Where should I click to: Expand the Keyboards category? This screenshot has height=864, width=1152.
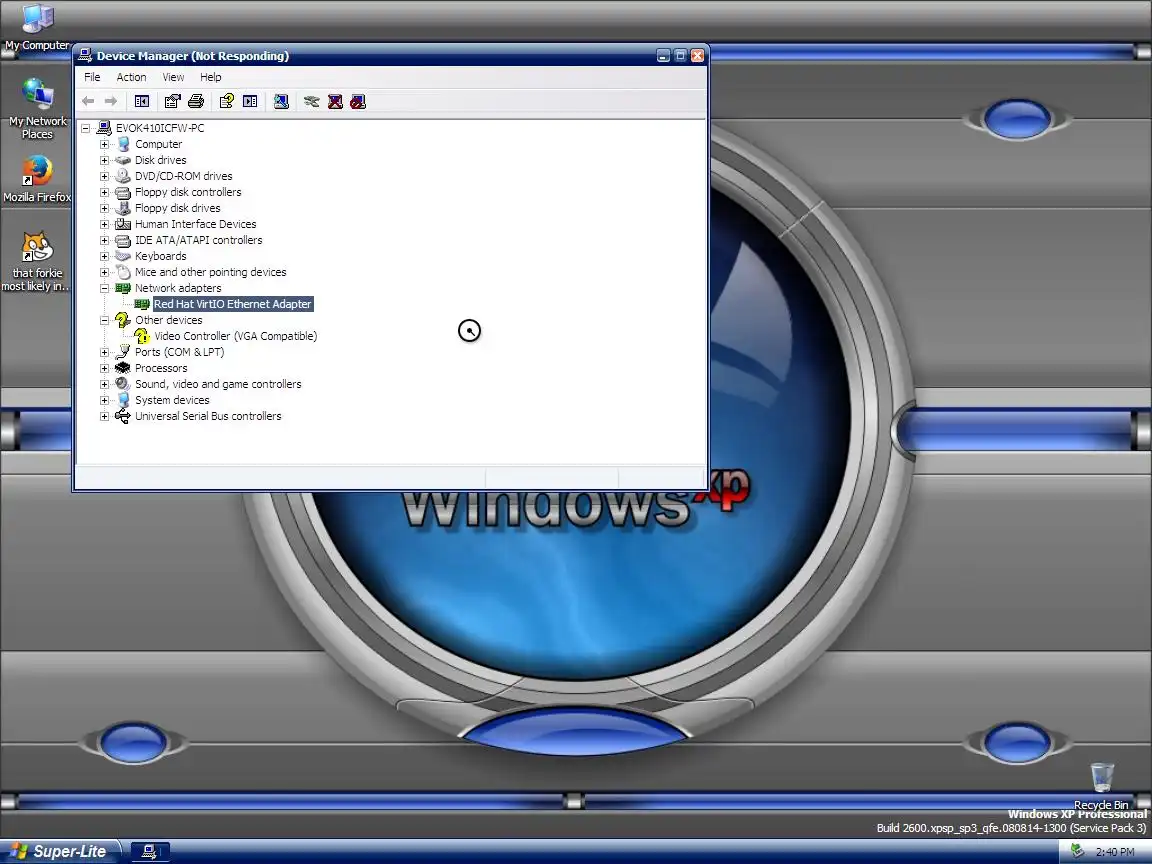click(104, 256)
